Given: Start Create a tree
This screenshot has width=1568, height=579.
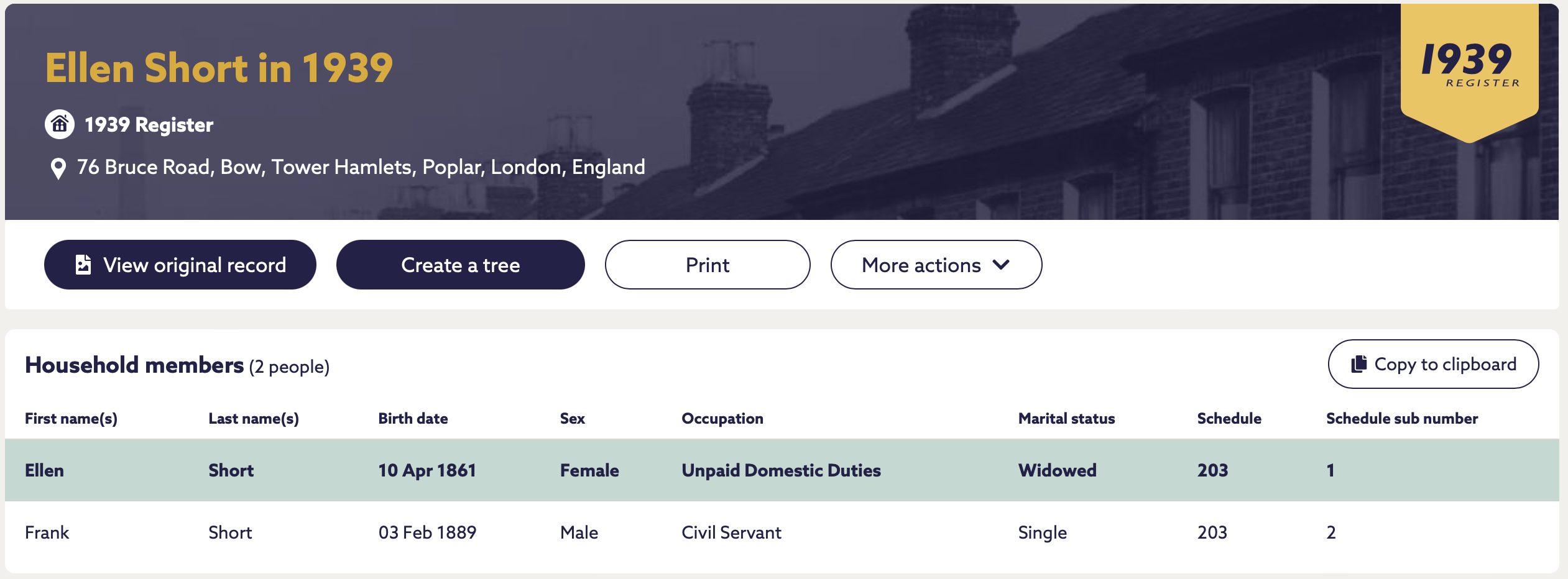Looking at the screenshot, I should [x=461, y=265].
